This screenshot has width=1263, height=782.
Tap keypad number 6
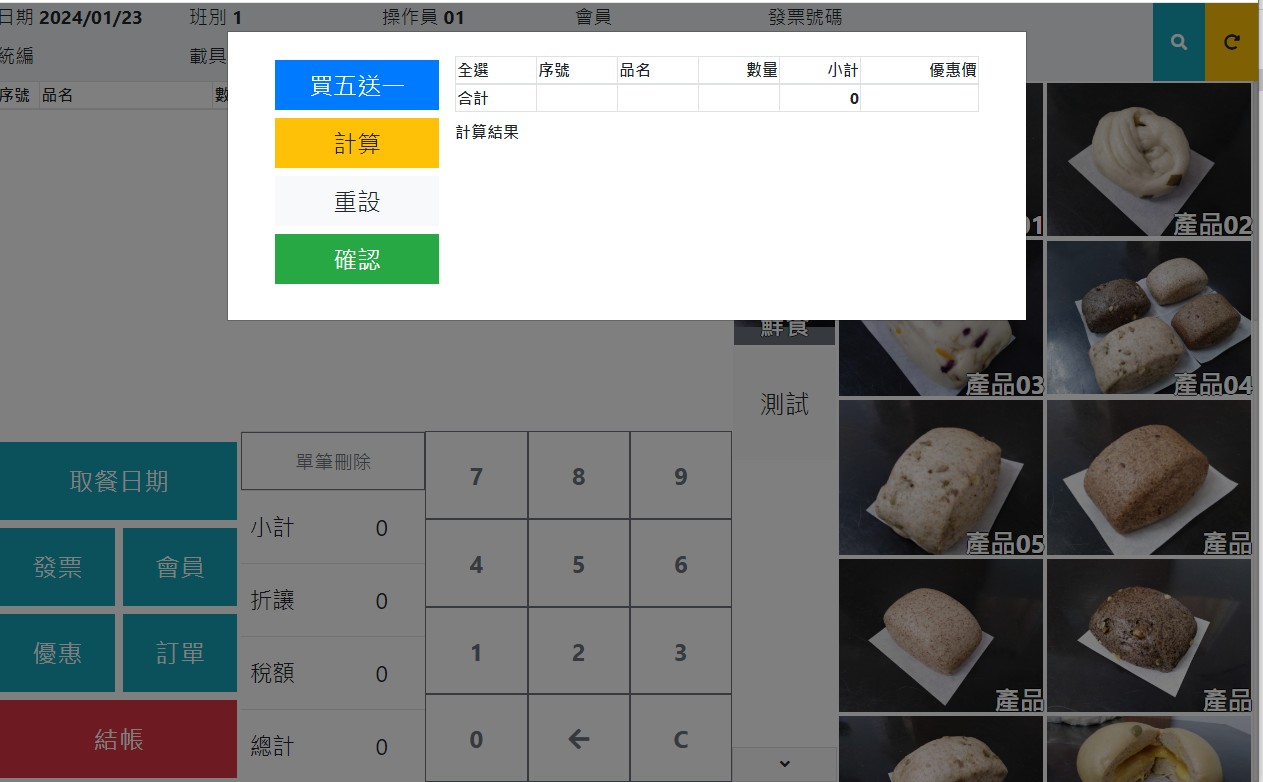pos(680,564)
